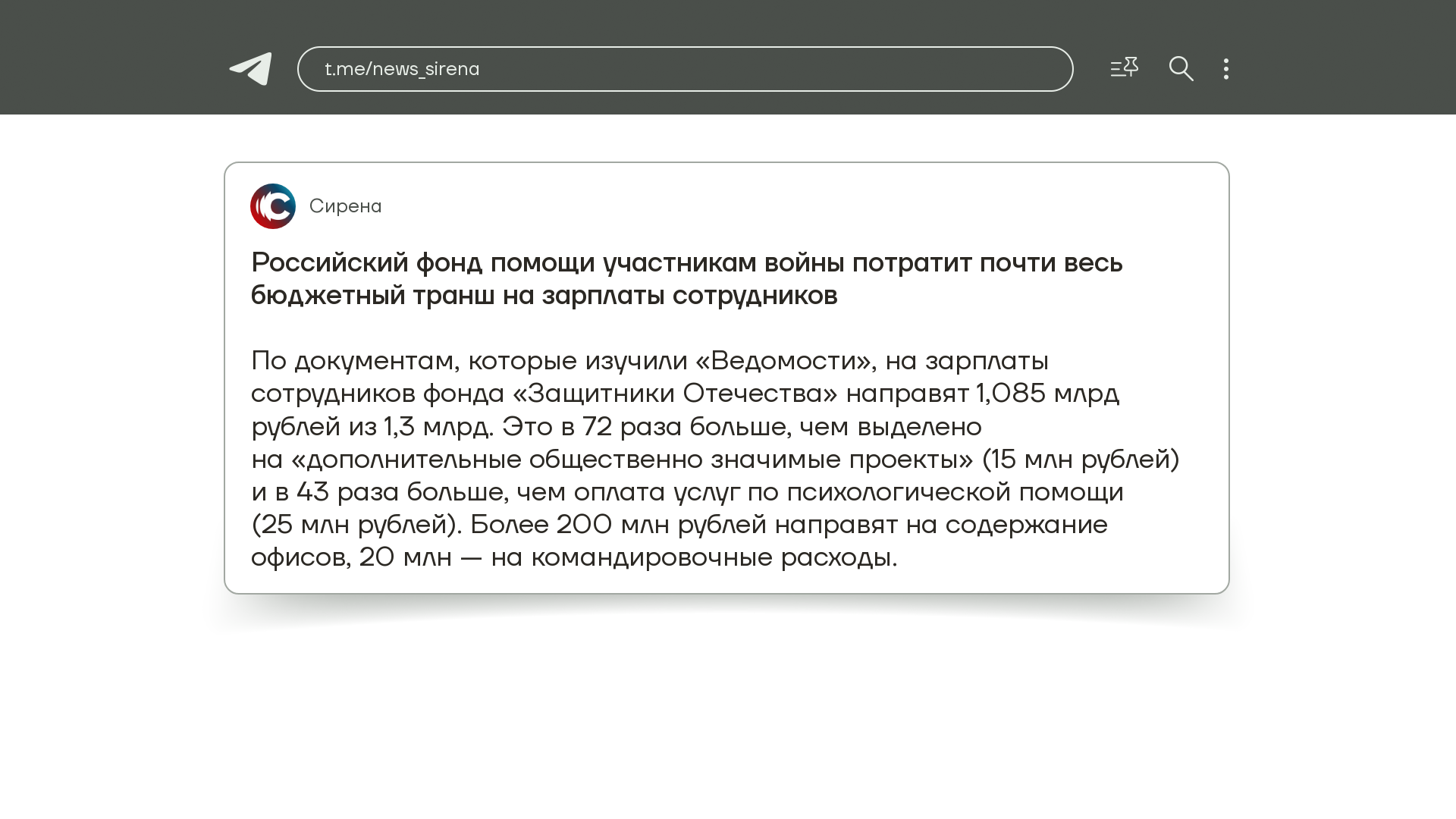Click «дополнительные общественно значимые проекты» quote
The image size is (1456, 819).
(x=632, y=460)
